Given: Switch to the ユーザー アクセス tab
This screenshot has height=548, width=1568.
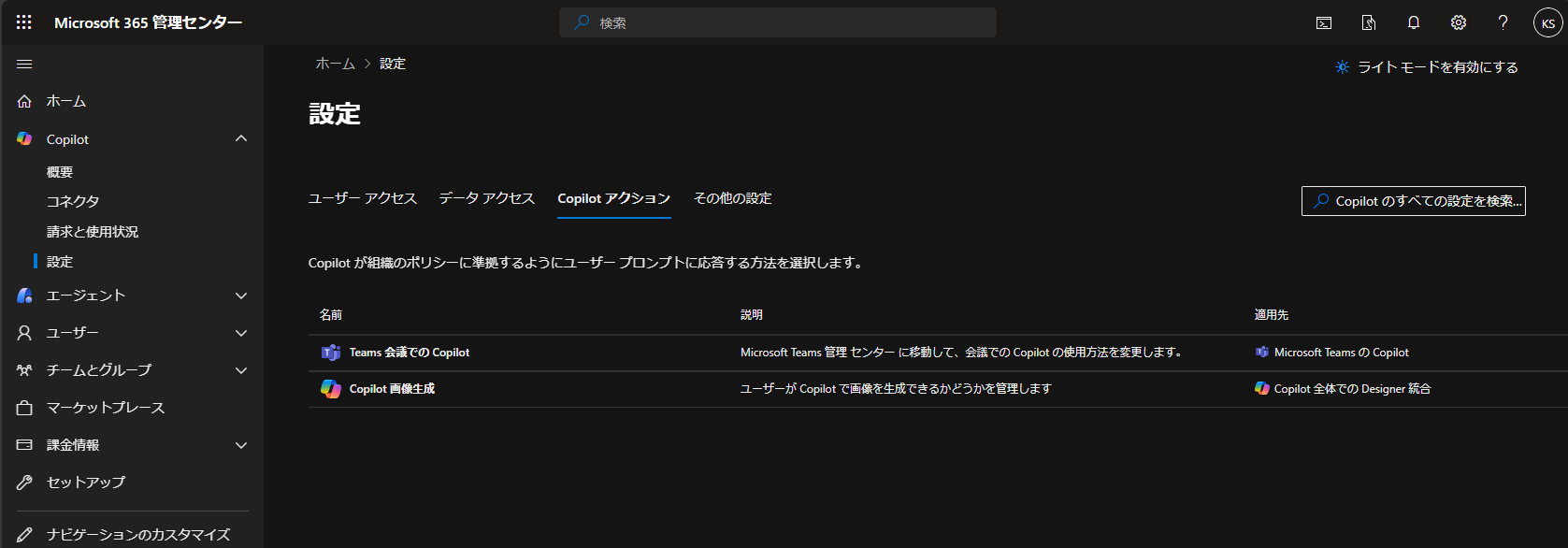Looking at the screenshot, I should [363, 198].
